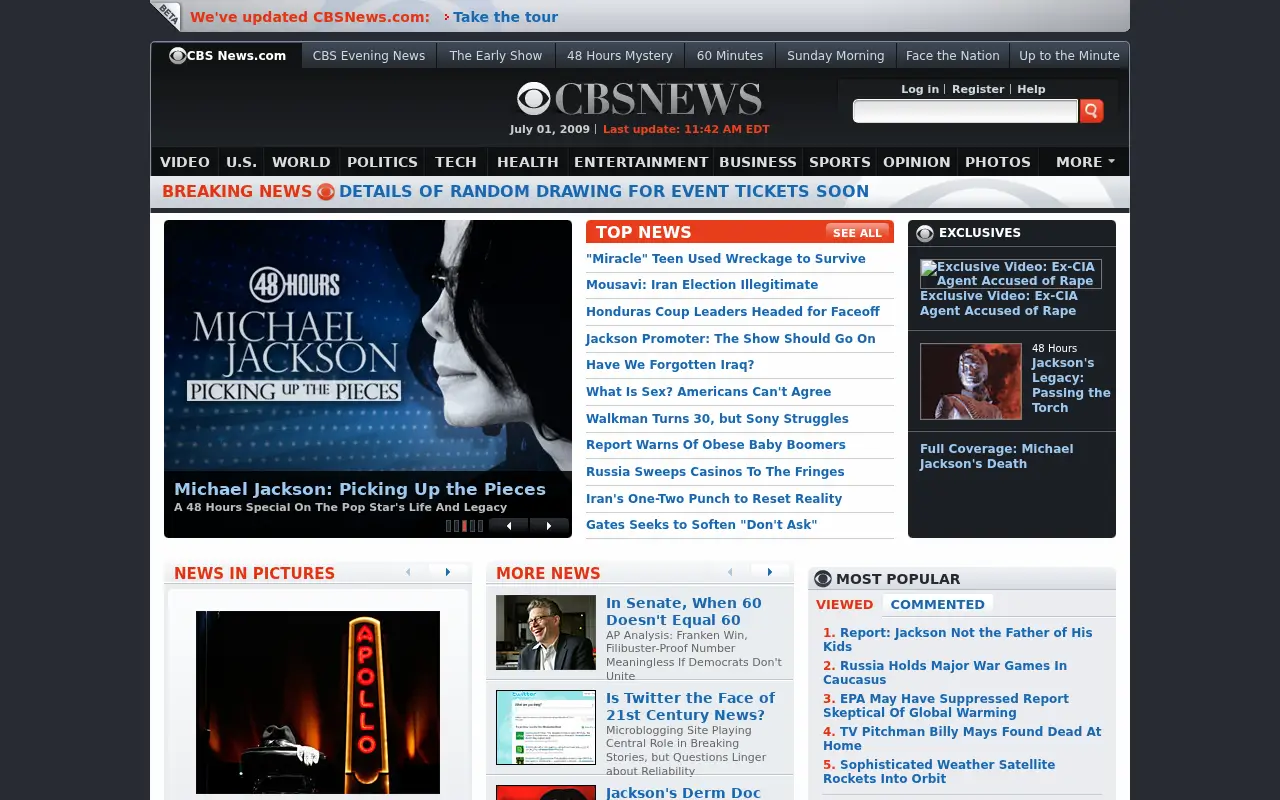
Task: Click the Take the tour link
Action: tap(505, 17)
